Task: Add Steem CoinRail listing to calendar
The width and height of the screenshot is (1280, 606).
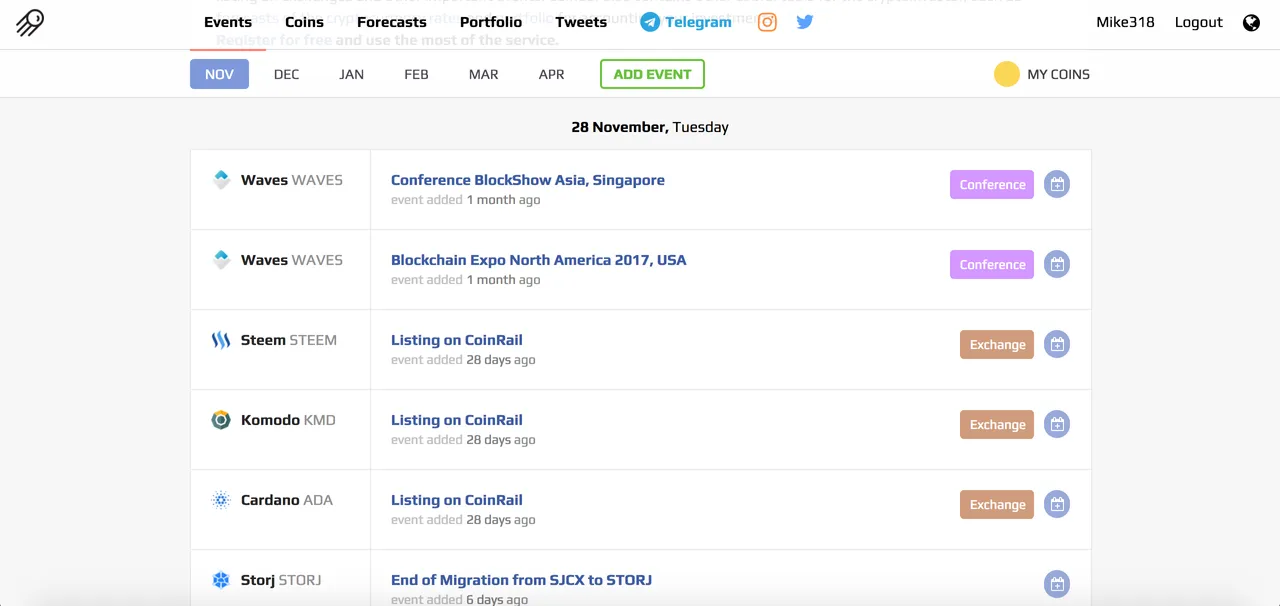Action: pyautogui.click(x=1057, y=344)
